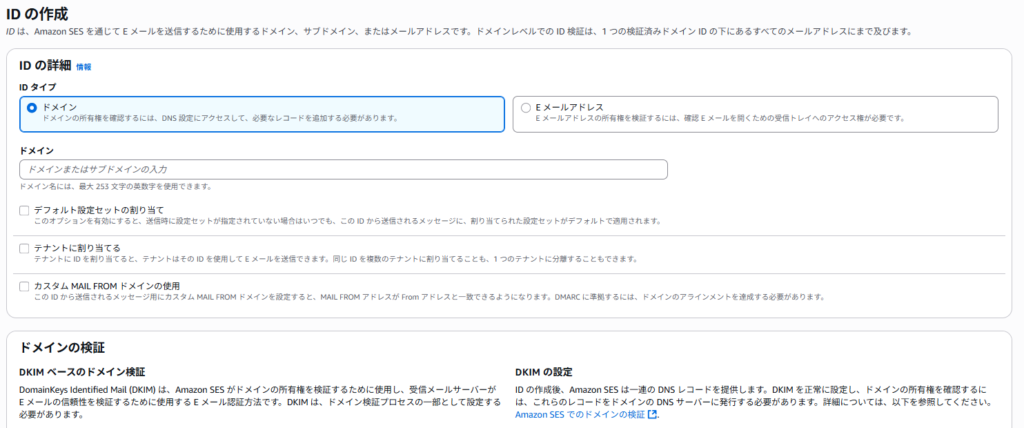Screen dimensions: 1024x428
Task: Click the external link icon after ドメインの検証
Action: pos(653,414)
